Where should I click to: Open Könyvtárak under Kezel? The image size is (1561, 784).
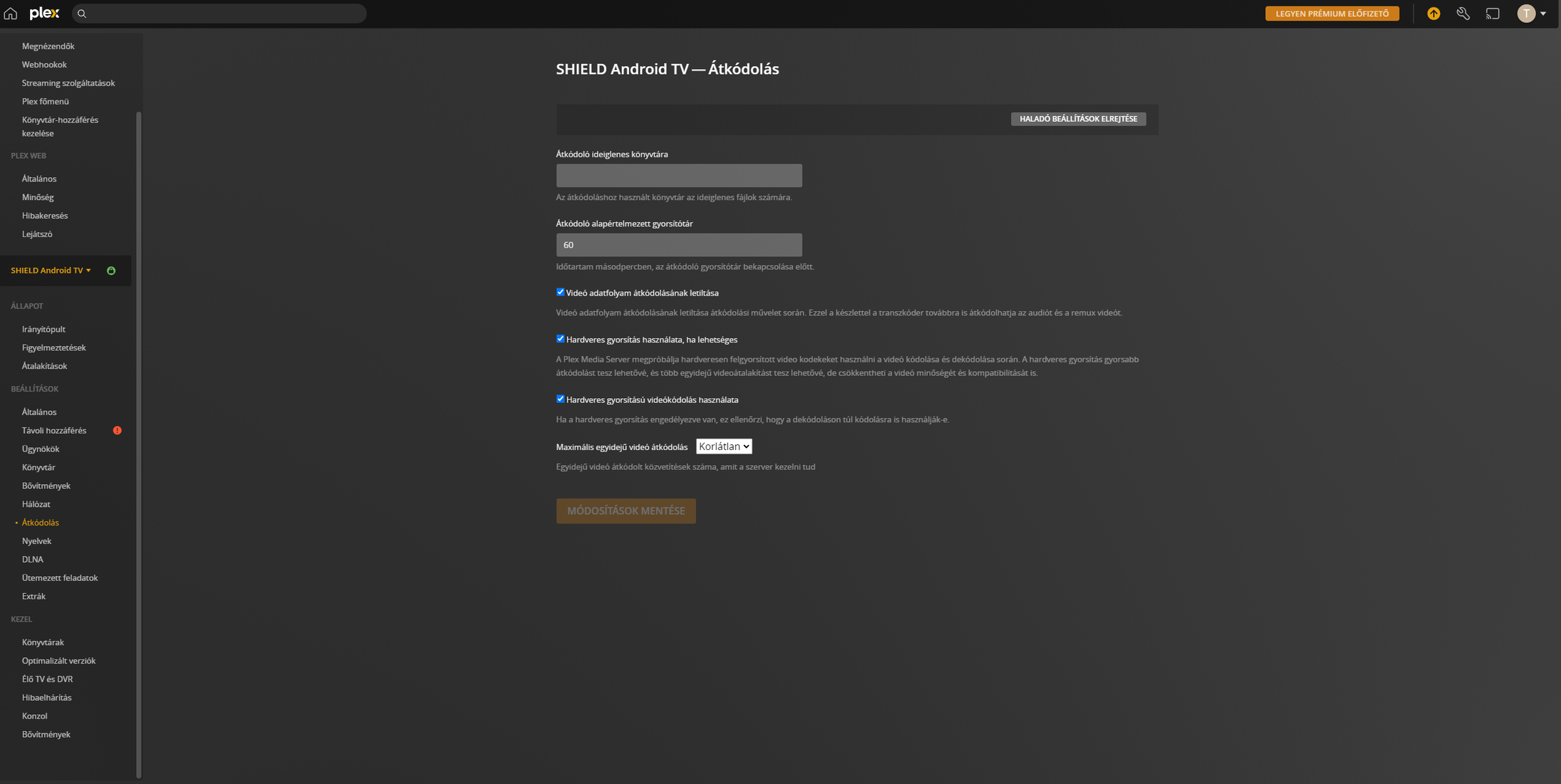click(x=43, y=643)
